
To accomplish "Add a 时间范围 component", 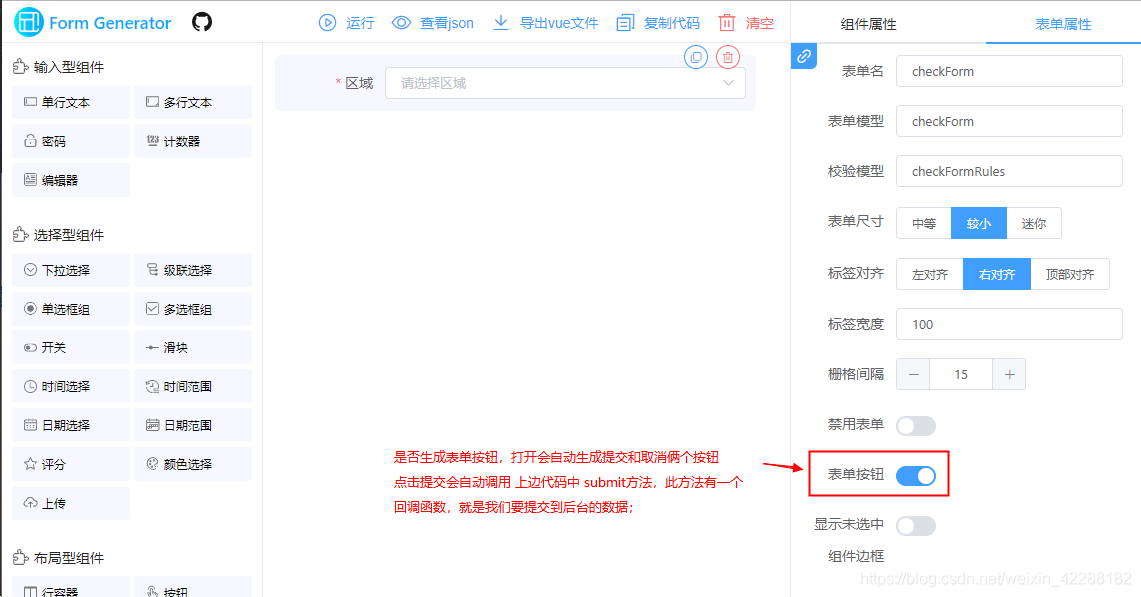I will [x=193, y=387].
